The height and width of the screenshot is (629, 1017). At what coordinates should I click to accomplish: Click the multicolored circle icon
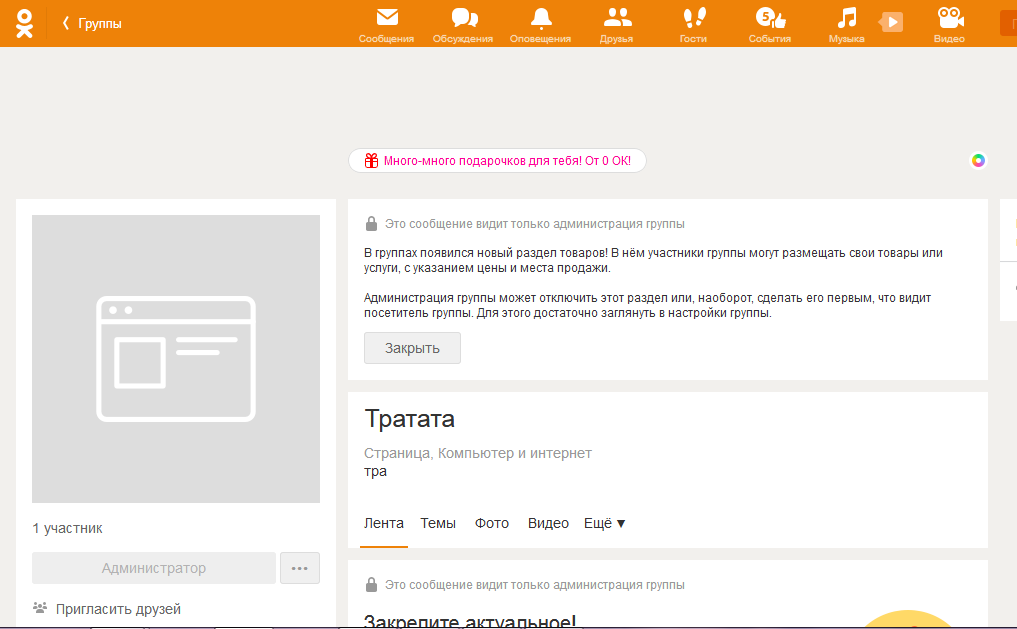tap(978, 160)
